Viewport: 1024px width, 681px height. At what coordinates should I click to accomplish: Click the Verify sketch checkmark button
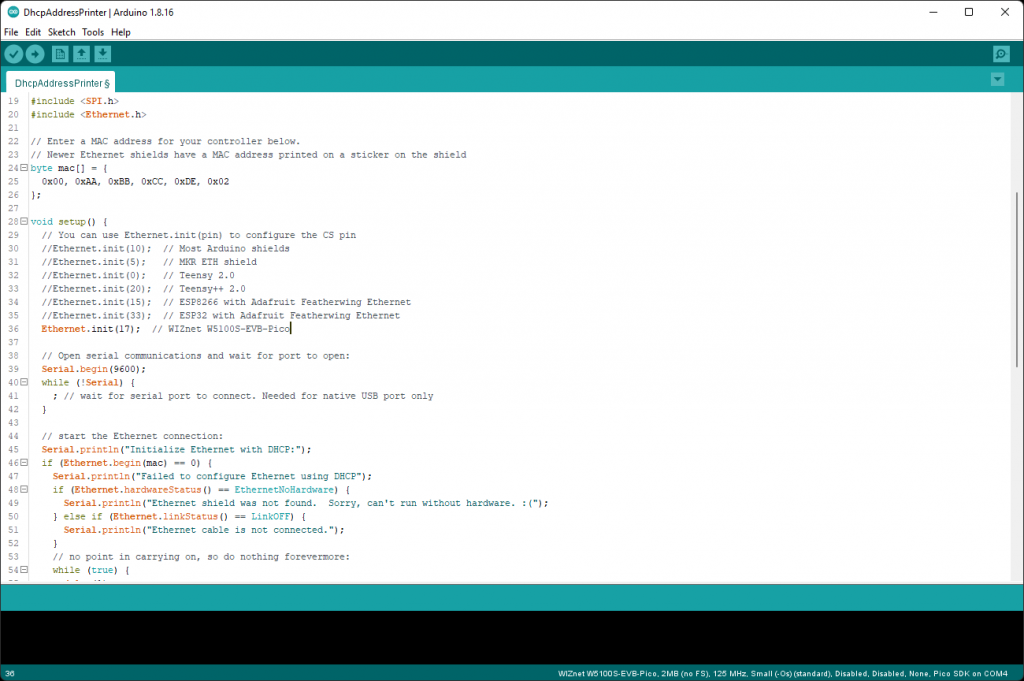14,54
